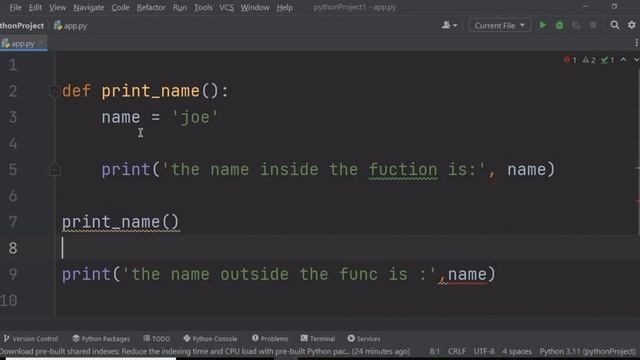
Task: Click the UTF-8 encoding indicator
Action: pyautogui.click(x=484, y=351)
